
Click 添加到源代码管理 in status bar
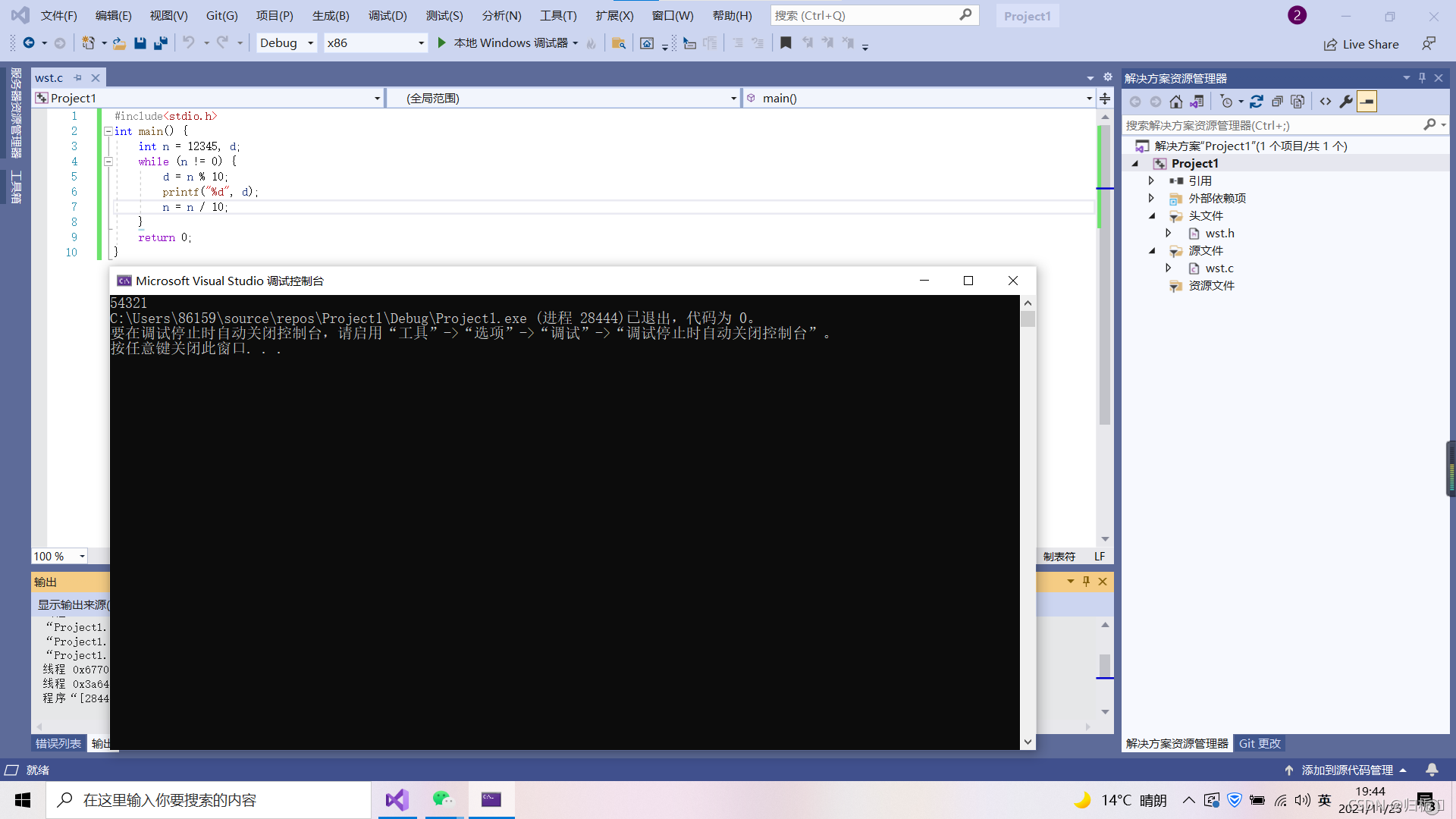click(1347, 770)
